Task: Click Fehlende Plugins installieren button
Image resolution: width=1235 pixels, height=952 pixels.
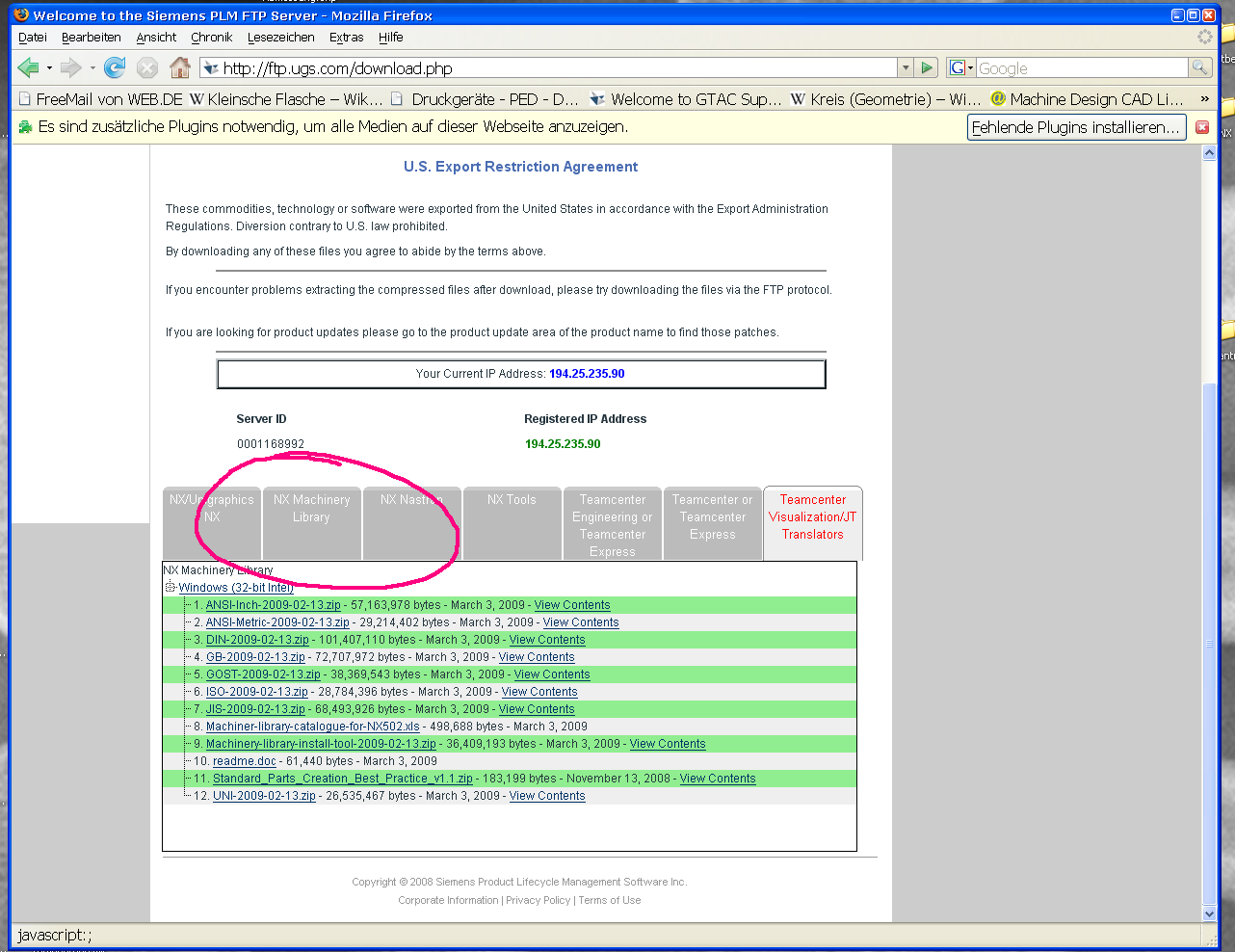Action: [1076, 127]
